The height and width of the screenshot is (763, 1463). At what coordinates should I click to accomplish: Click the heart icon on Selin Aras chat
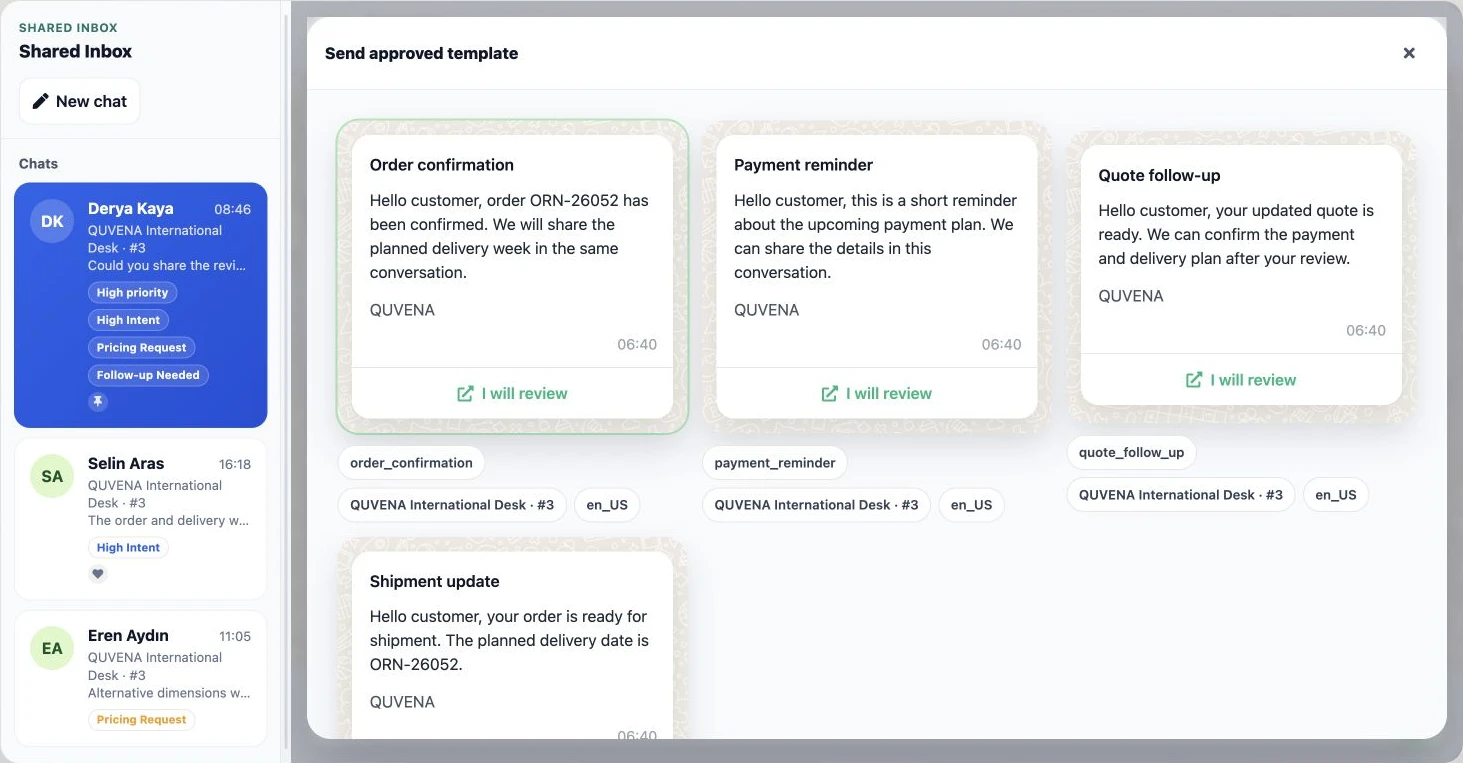tap(98, 574)
